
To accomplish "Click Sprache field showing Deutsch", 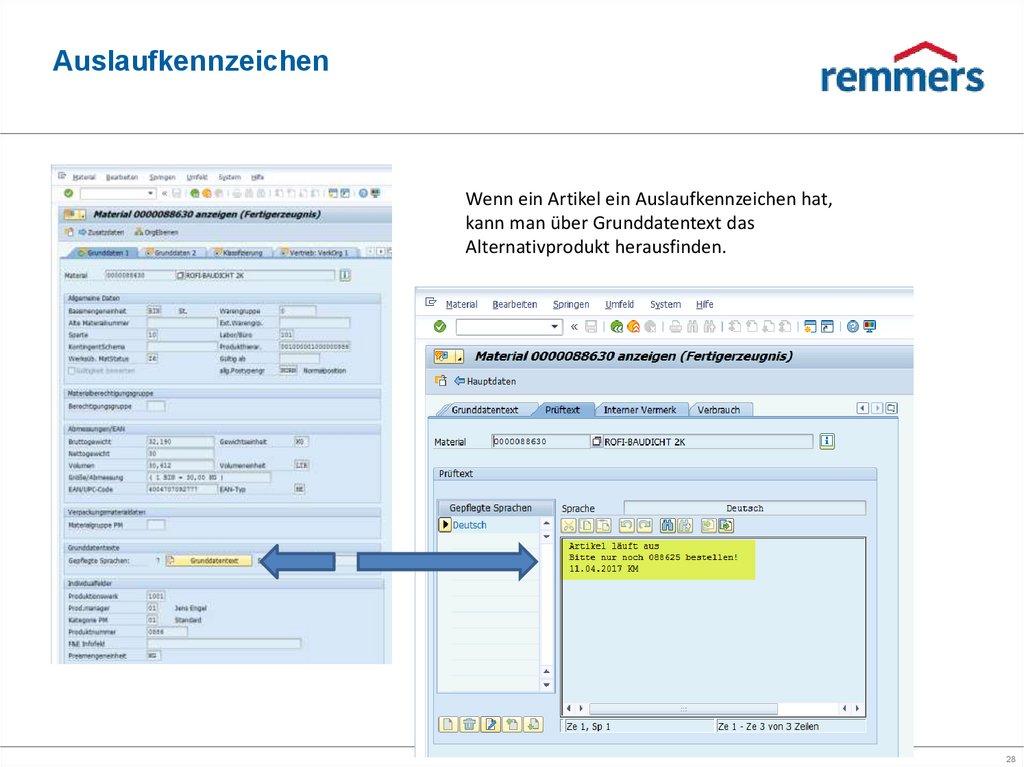I will coord(744,508).
